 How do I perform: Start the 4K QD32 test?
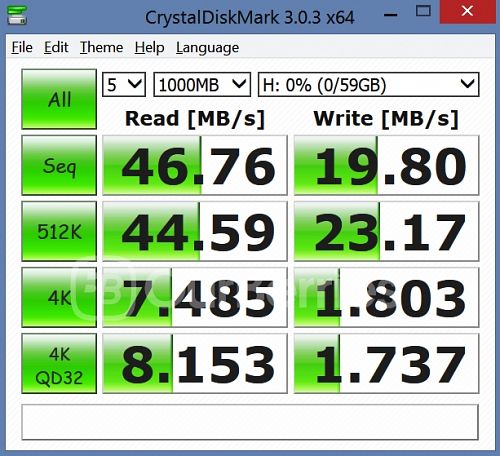tap(59, 363)
